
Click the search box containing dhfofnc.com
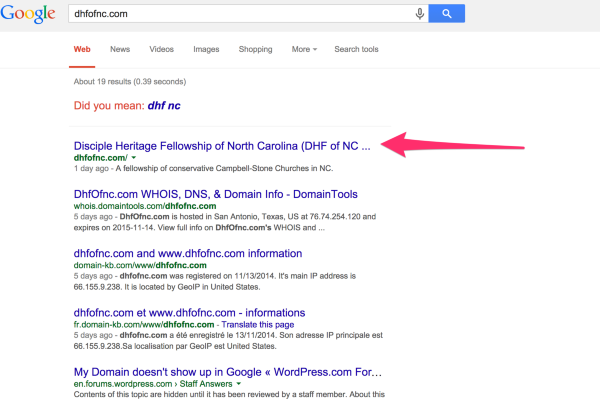[240, 14]
